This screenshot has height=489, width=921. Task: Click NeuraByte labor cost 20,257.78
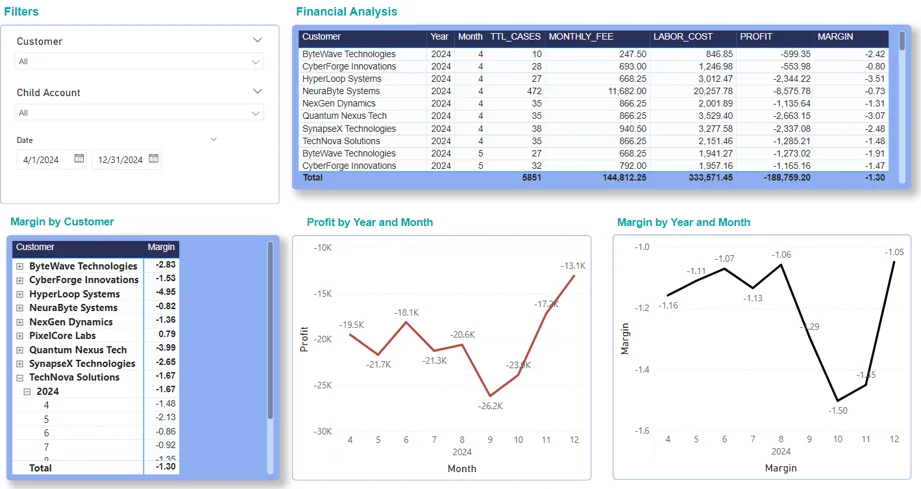click(712, 91)
